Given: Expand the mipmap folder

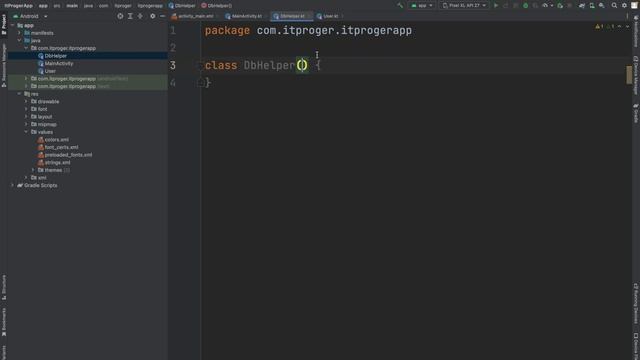Looking at the screenshot, I should click(26, 124).
